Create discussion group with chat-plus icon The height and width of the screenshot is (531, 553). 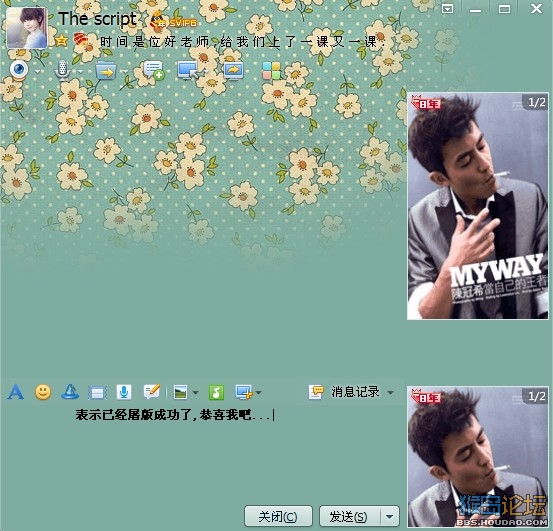[153, 70]
